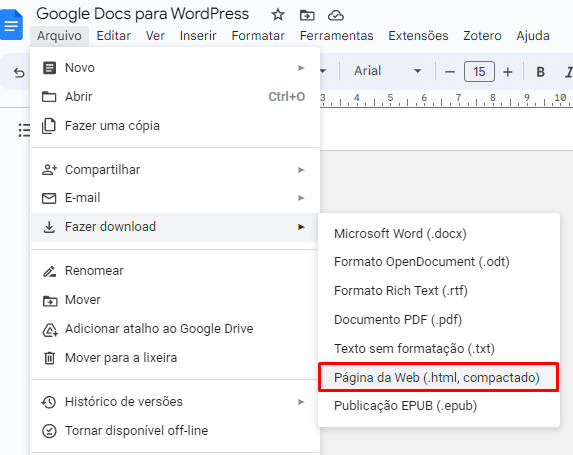Click the Google Docs home icon

click(x=11, y=25)
